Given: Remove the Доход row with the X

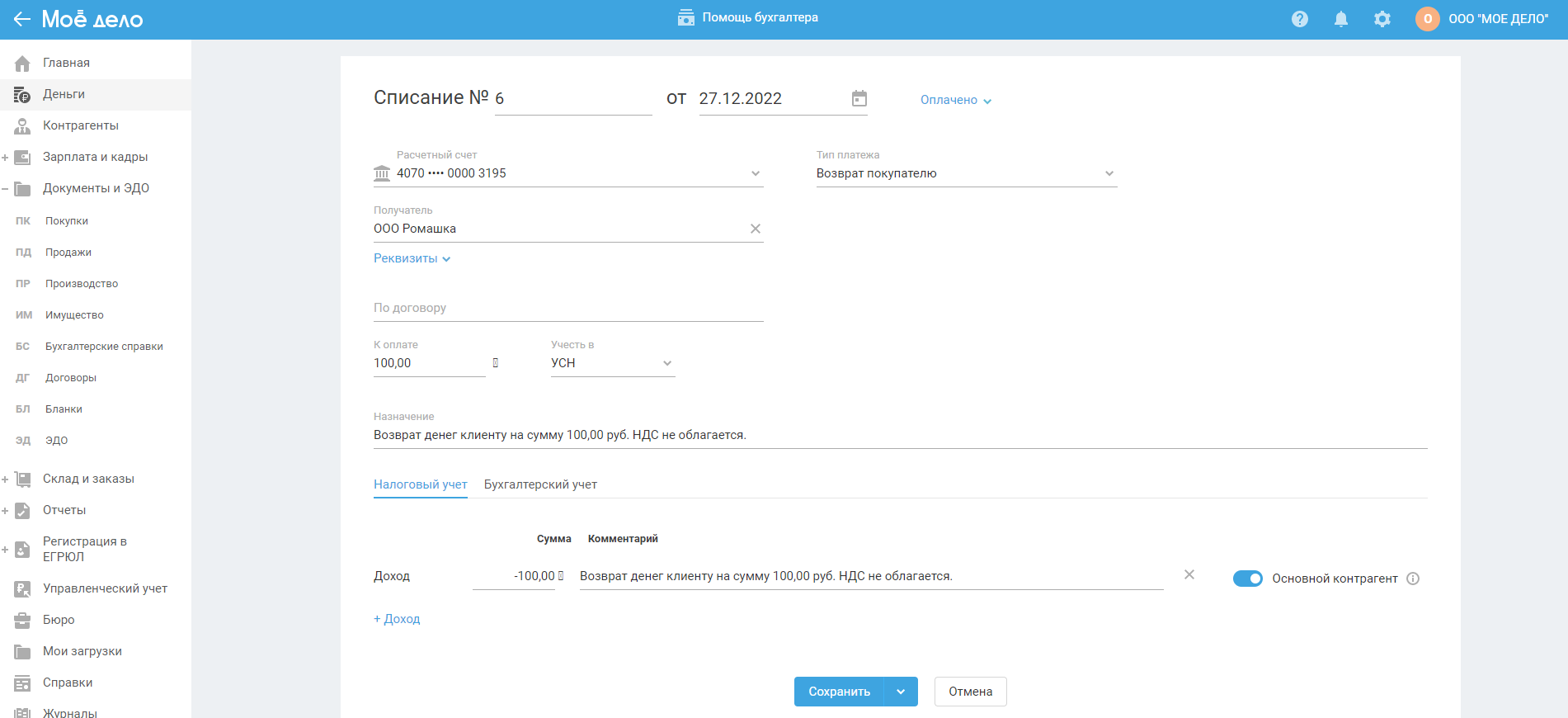Looking at the screenshot, I should 1189,574.
